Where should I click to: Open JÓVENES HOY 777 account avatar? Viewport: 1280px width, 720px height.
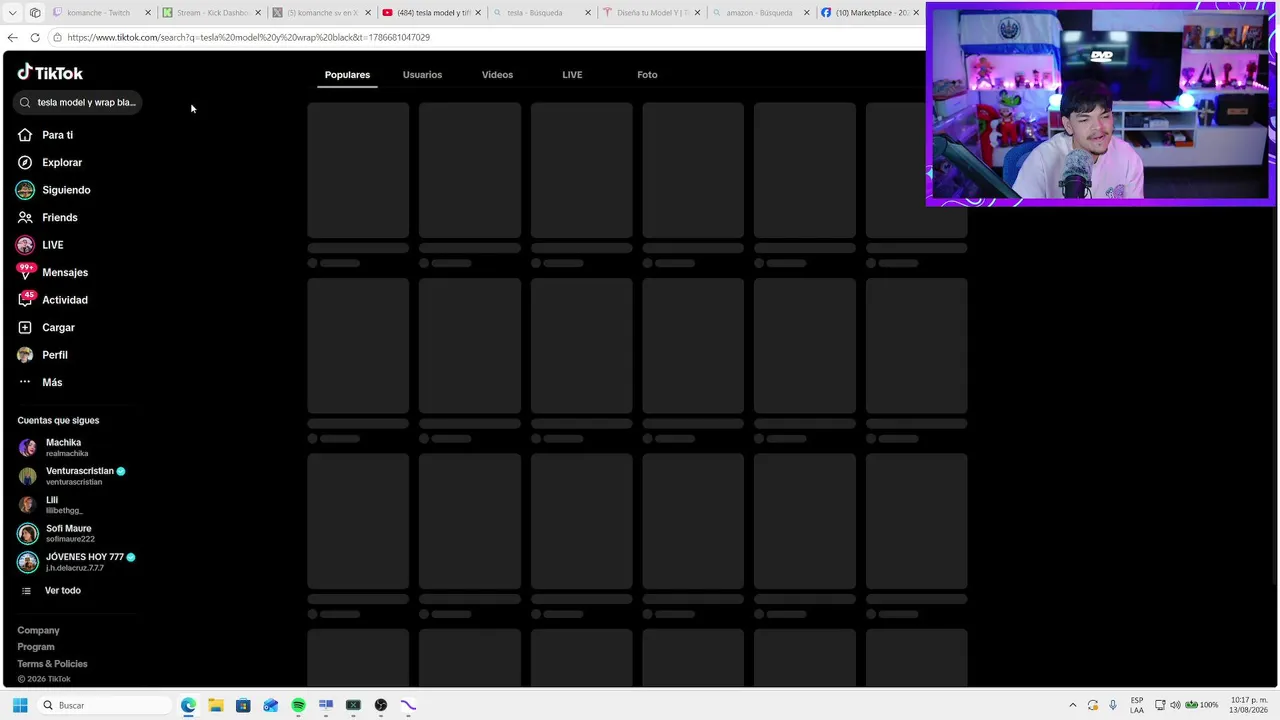click(x=28, y=562)
